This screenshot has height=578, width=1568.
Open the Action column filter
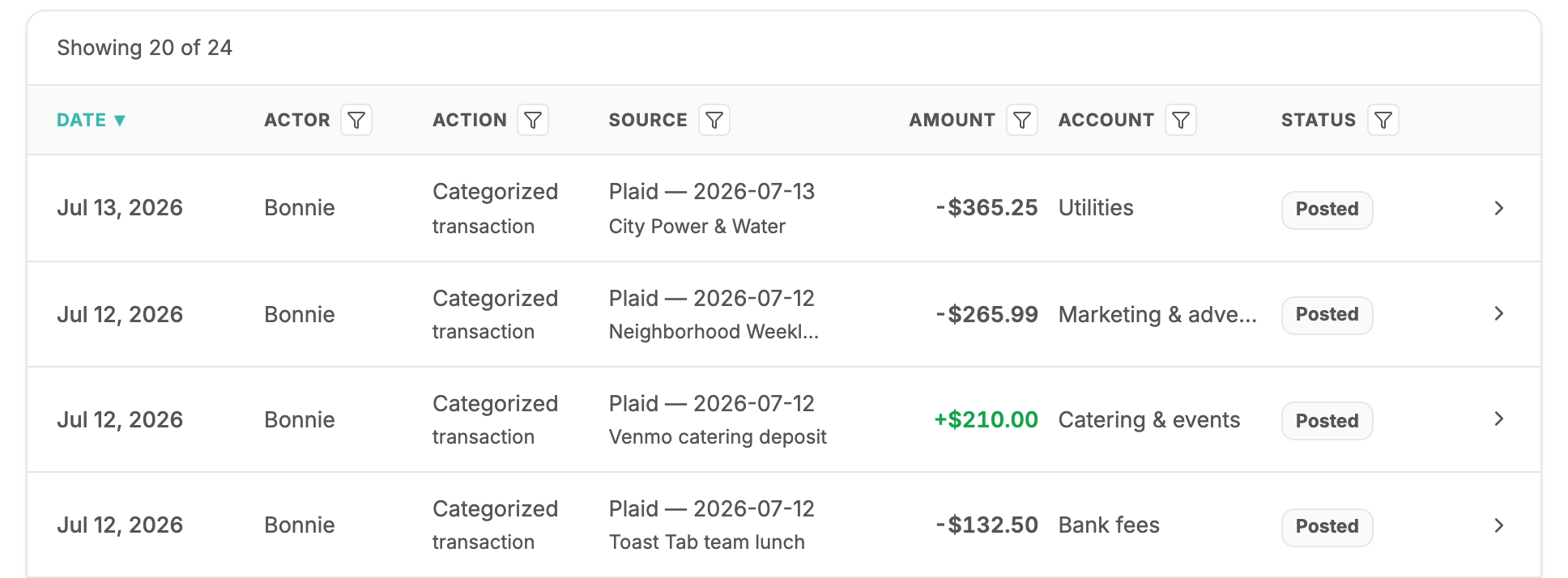click(x=533, y=120)
